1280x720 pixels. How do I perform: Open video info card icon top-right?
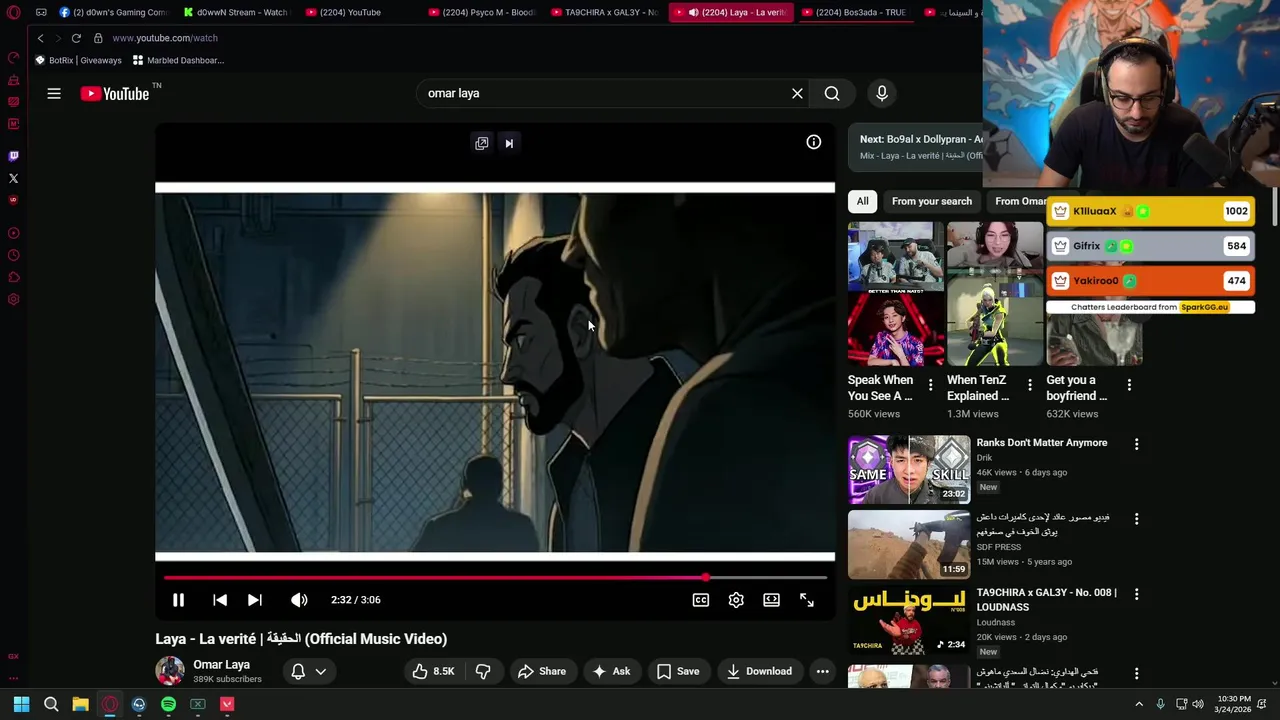[x=814, y=142]
